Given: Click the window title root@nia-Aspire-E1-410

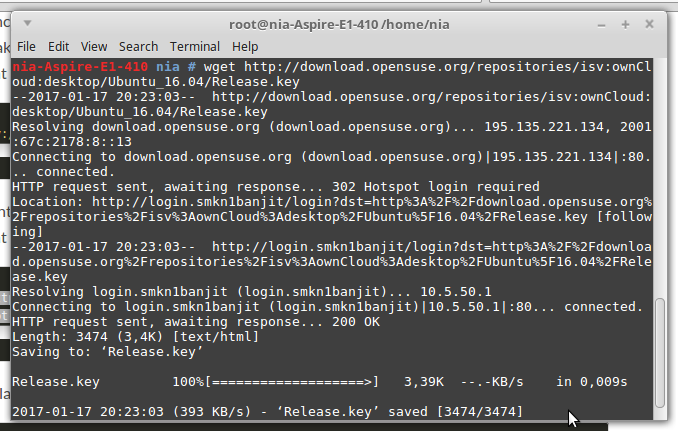Looking at the screenshot, I should pyautogui.click(x=340, y=21).
